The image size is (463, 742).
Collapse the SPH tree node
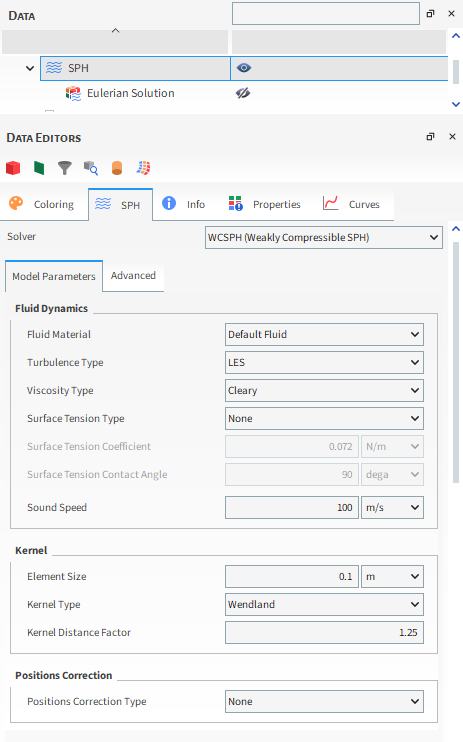tap(30, 68)
